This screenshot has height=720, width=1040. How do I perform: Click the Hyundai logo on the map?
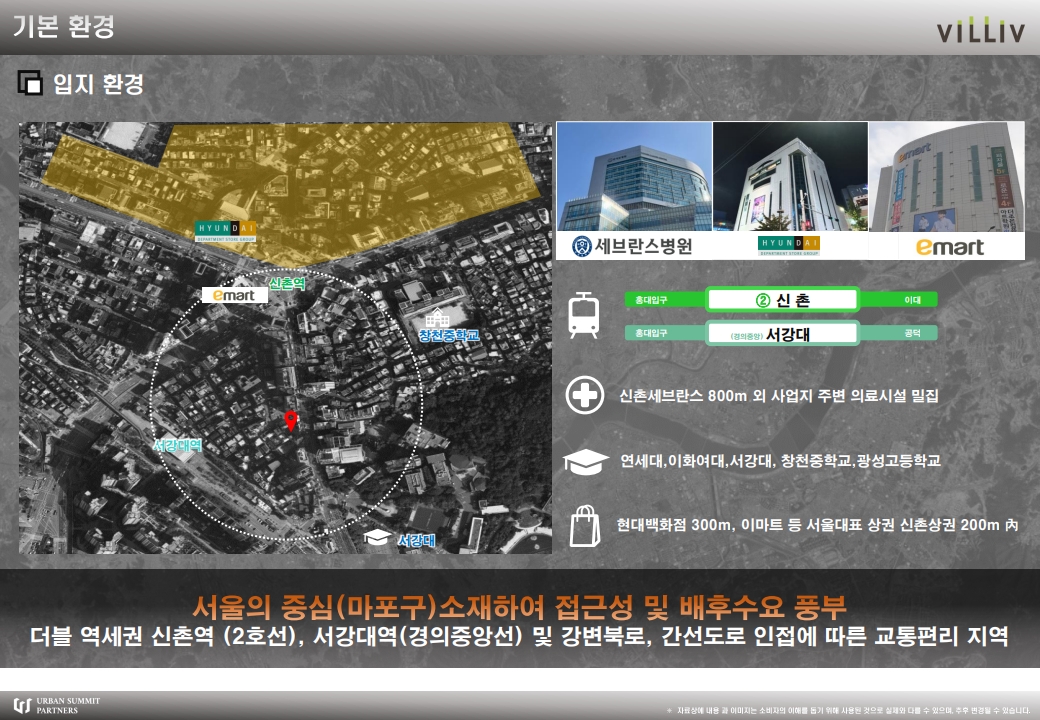tap(226, 231)
